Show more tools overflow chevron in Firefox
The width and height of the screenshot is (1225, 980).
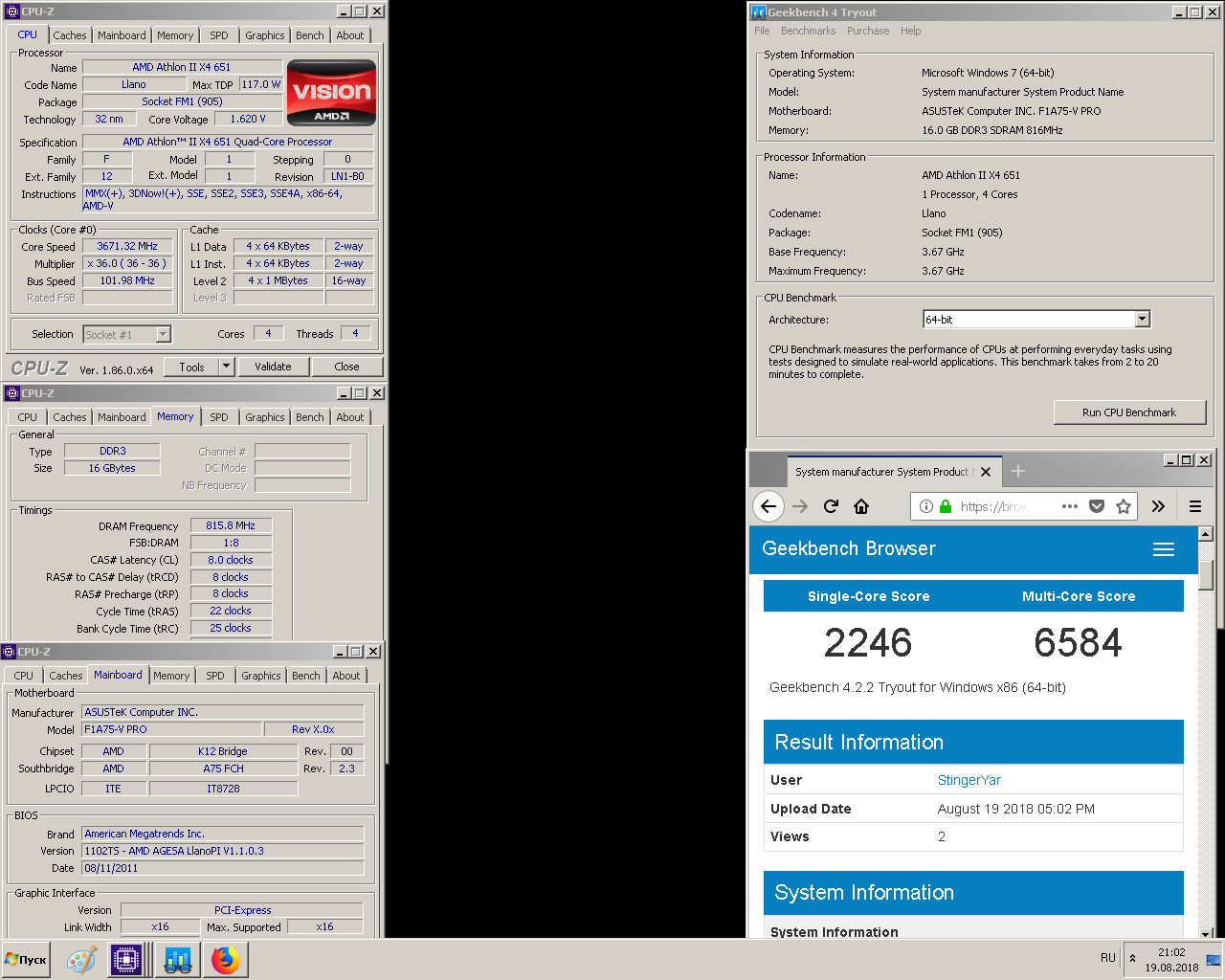(1158, 506)
